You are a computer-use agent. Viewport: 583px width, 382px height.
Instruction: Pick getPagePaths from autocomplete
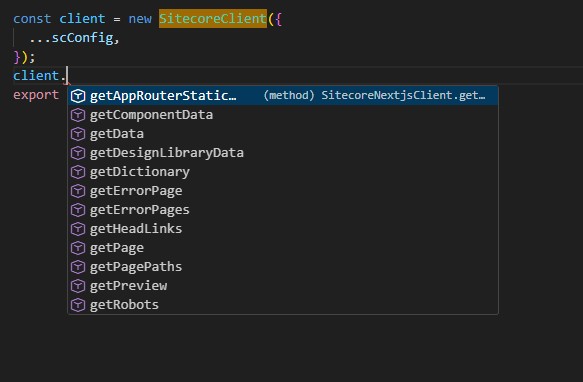(x=283, y=266)
